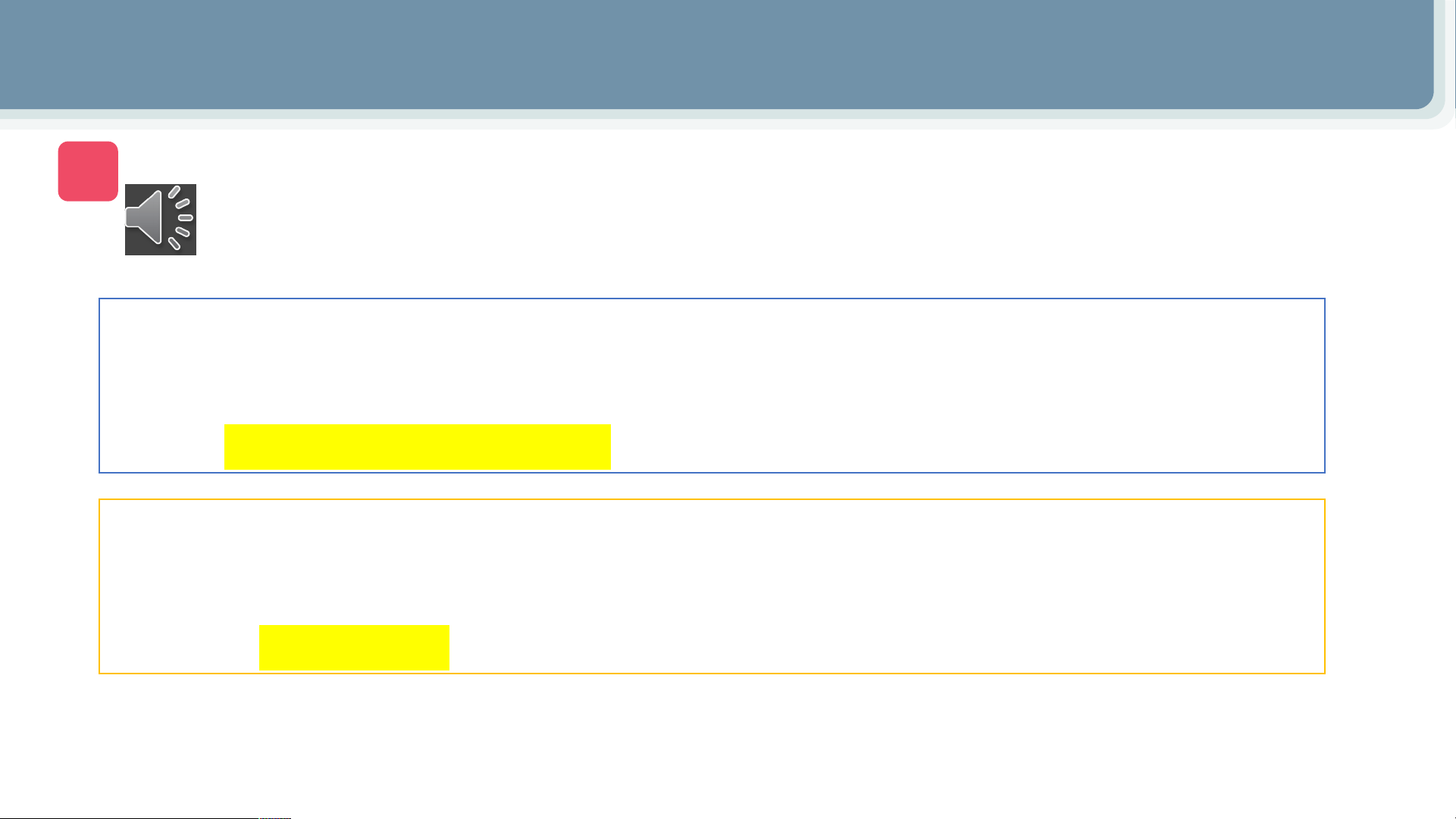Select the orange-bordered text box
The image size is (1456, 819).
(x=712, y=586)
